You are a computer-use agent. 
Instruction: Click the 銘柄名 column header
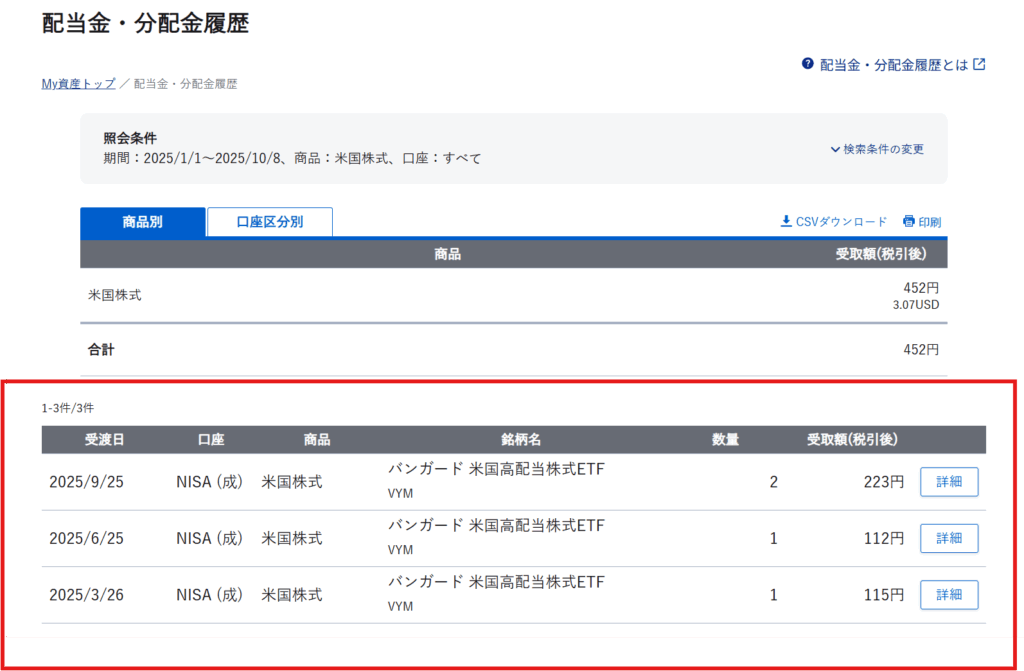(x=521, y=440)
